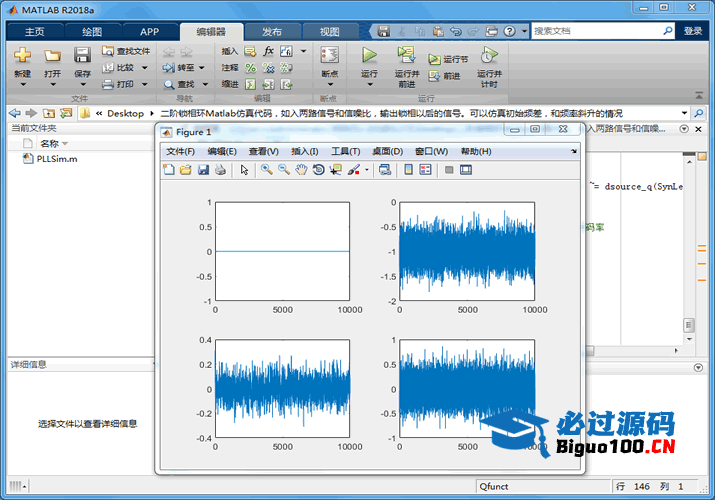Click Insert Colorbar icon in Figure 1

409,170
